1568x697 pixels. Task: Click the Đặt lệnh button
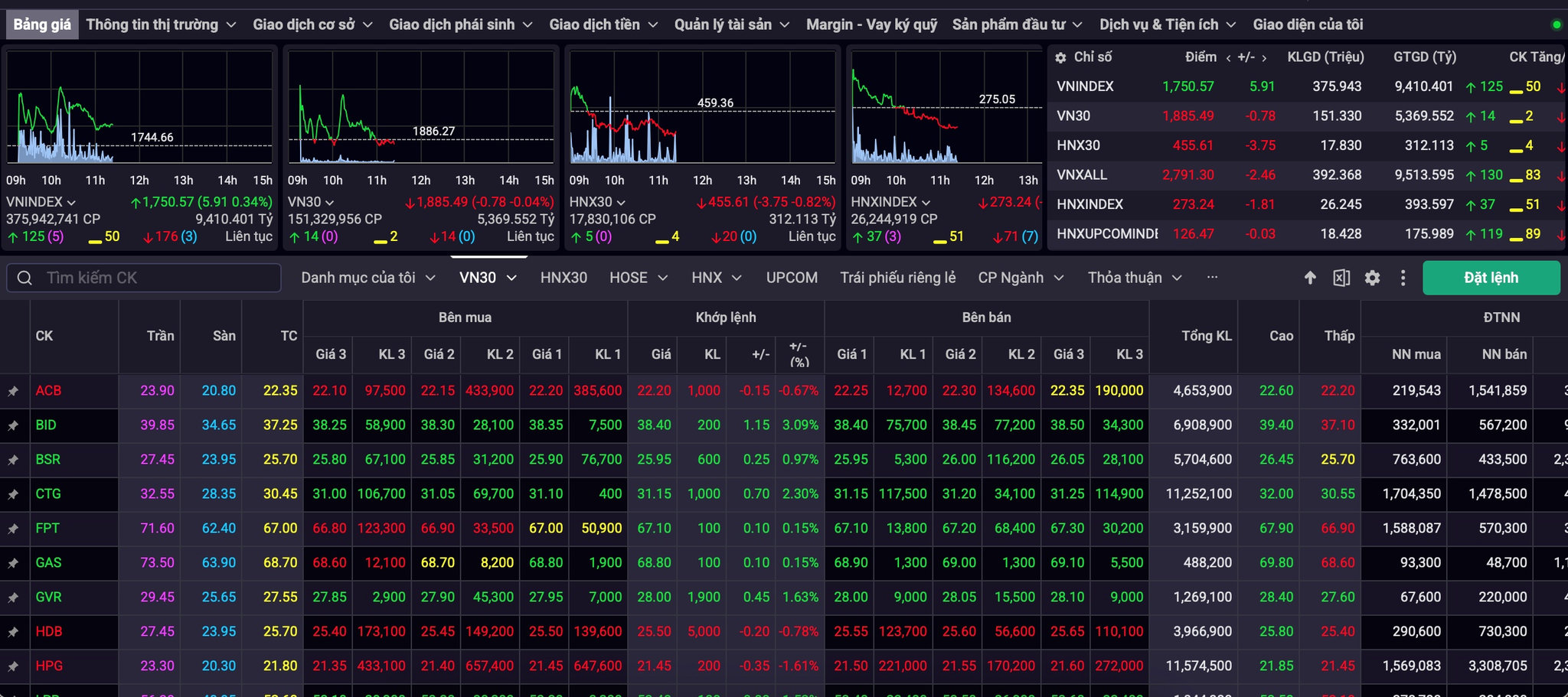[1491, 278]
